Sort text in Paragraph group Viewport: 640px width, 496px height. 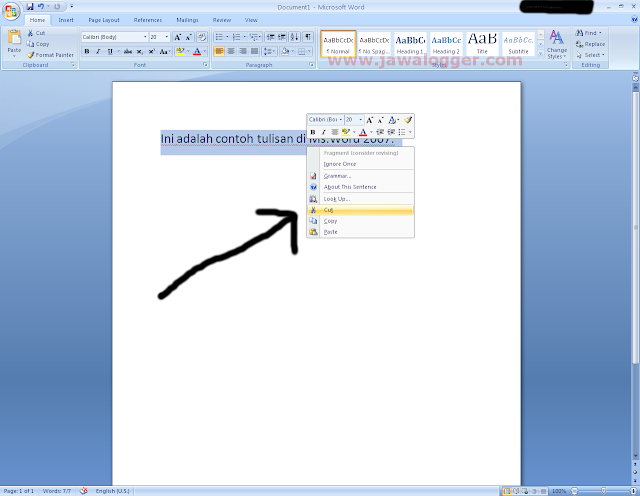[295, 37]
